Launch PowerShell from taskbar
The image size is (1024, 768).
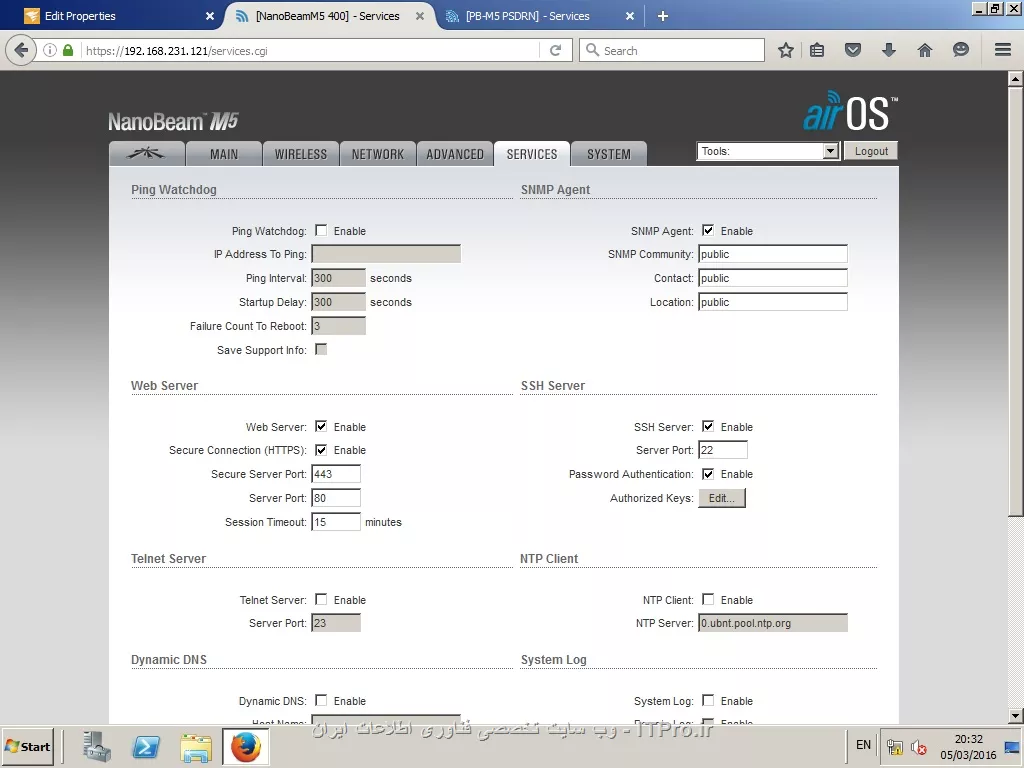146,746
